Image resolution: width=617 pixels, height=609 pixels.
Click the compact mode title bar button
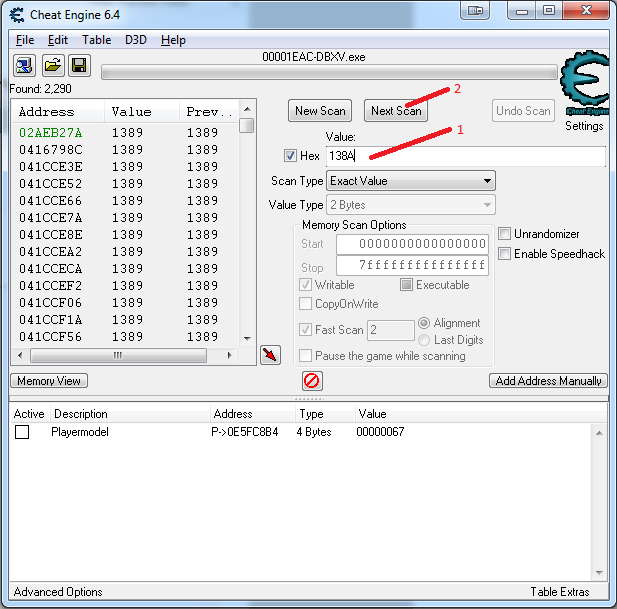pyautogui.click(x=475, y=10)
